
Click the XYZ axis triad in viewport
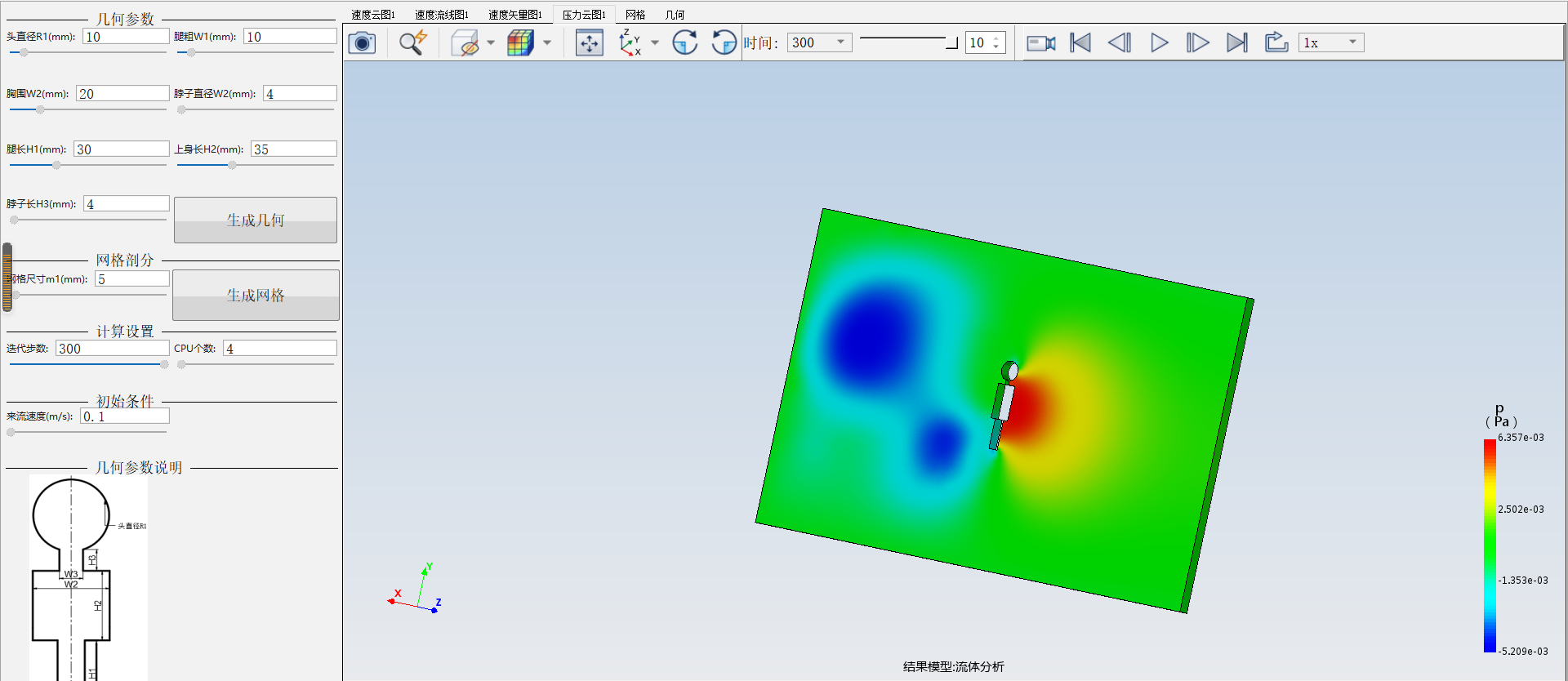click(x=416, y=588)
